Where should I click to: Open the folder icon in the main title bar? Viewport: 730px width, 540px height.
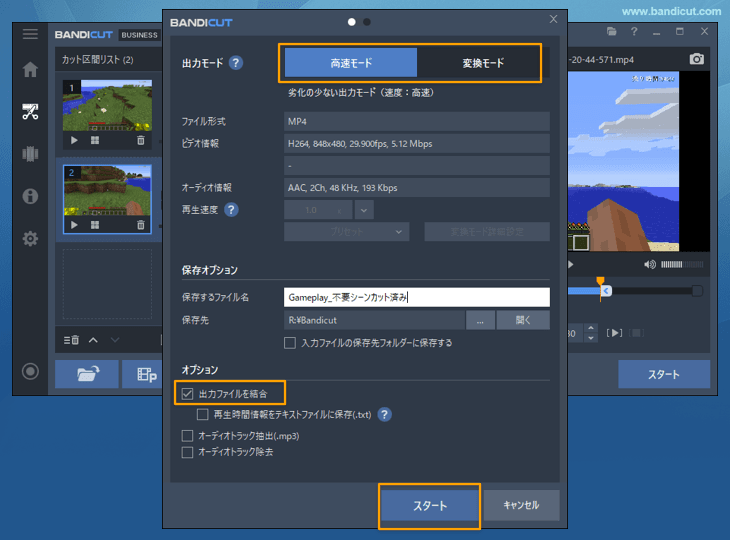point(612,31)
